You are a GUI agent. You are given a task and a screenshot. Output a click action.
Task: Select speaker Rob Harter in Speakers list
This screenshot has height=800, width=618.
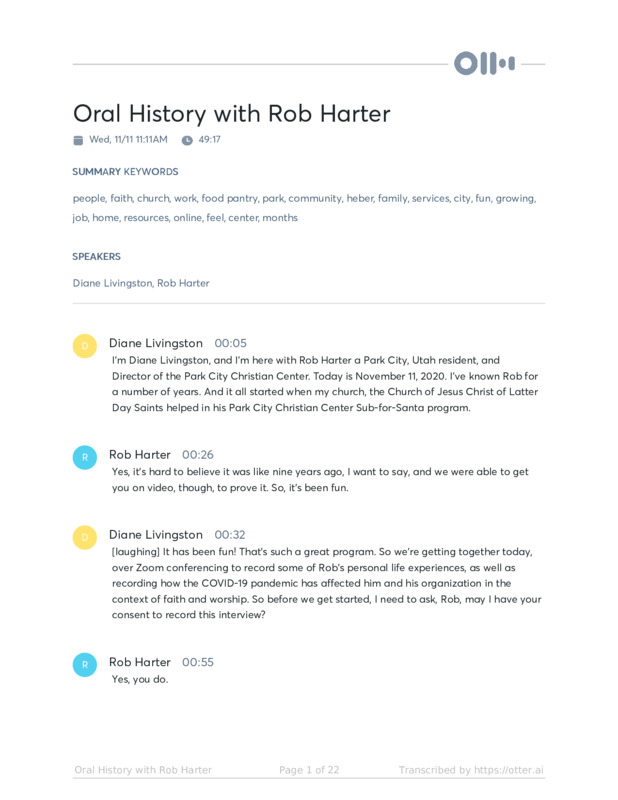tap(183, 283)
